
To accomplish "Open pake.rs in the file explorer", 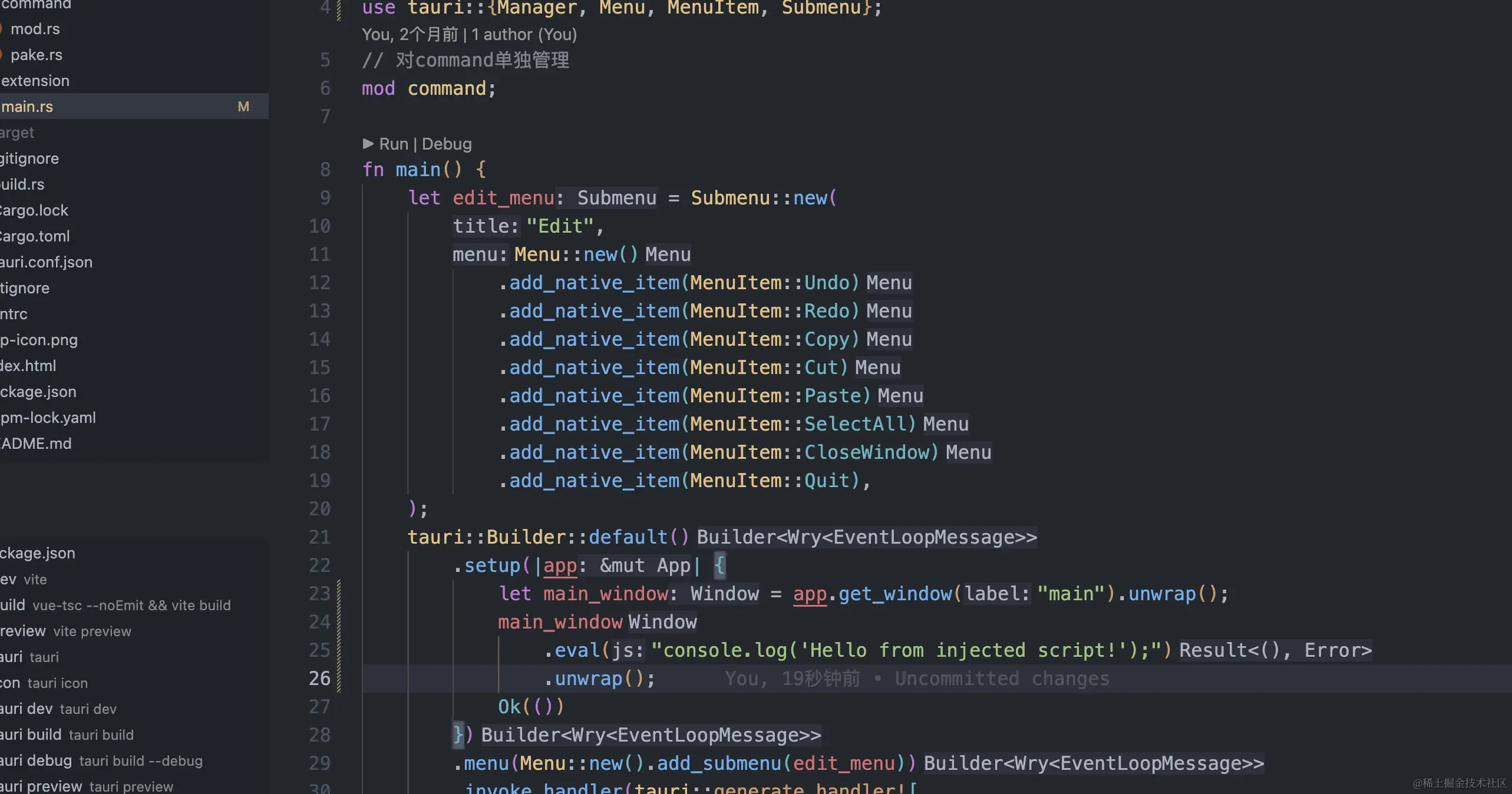I will (37, 55).
